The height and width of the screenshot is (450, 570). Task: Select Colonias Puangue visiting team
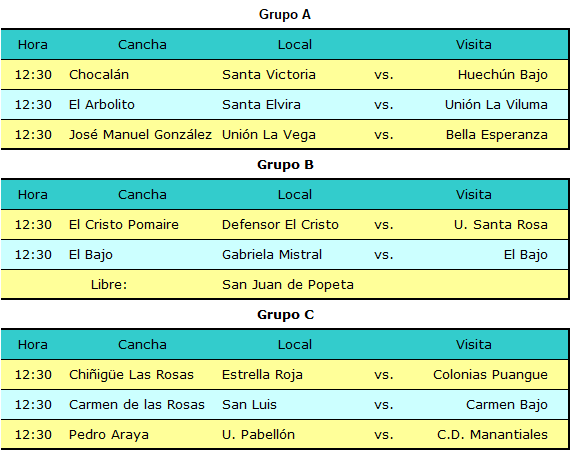coord(490,375)
